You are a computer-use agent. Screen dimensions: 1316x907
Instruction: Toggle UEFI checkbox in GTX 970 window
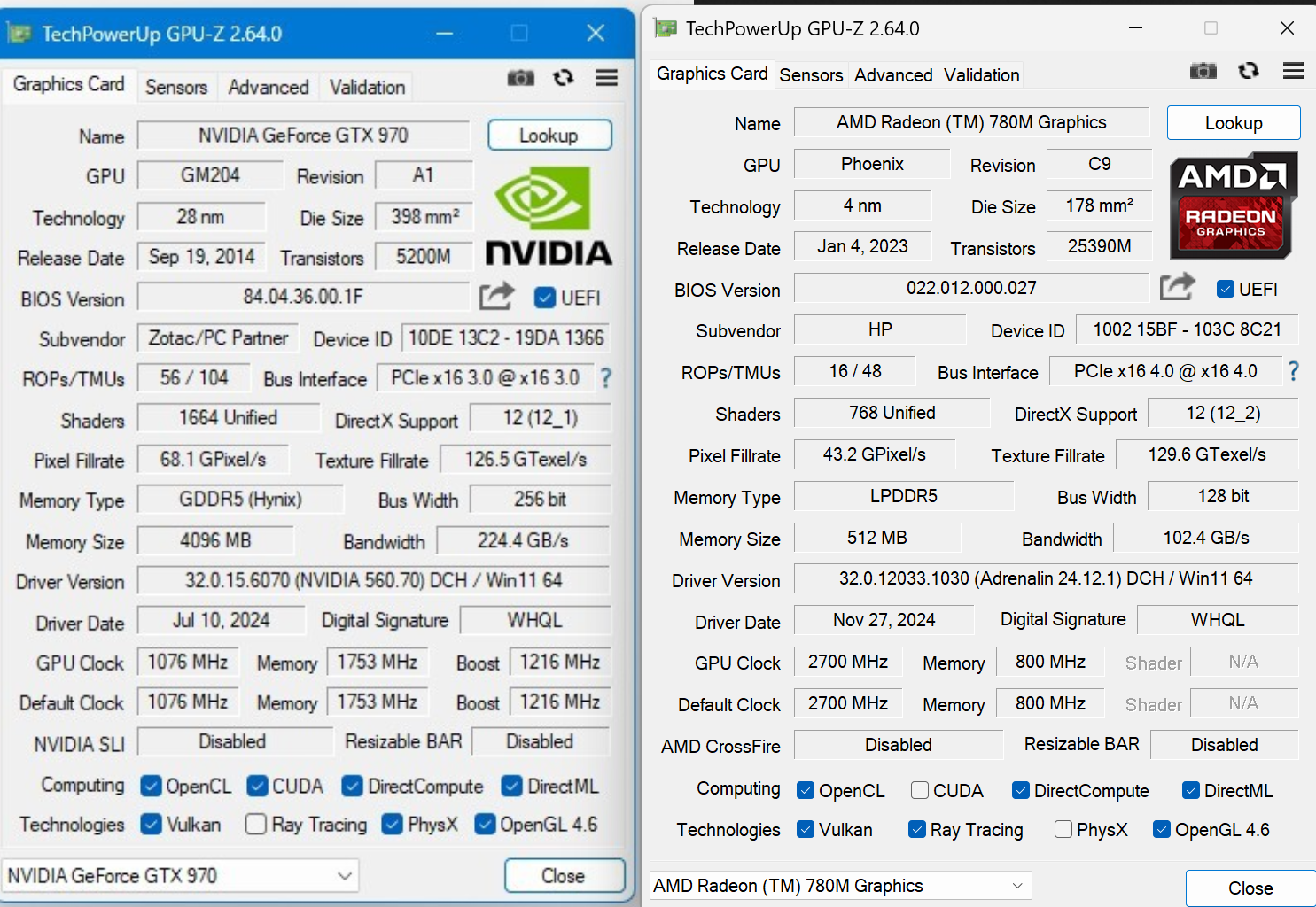click(x=545, y=298)
